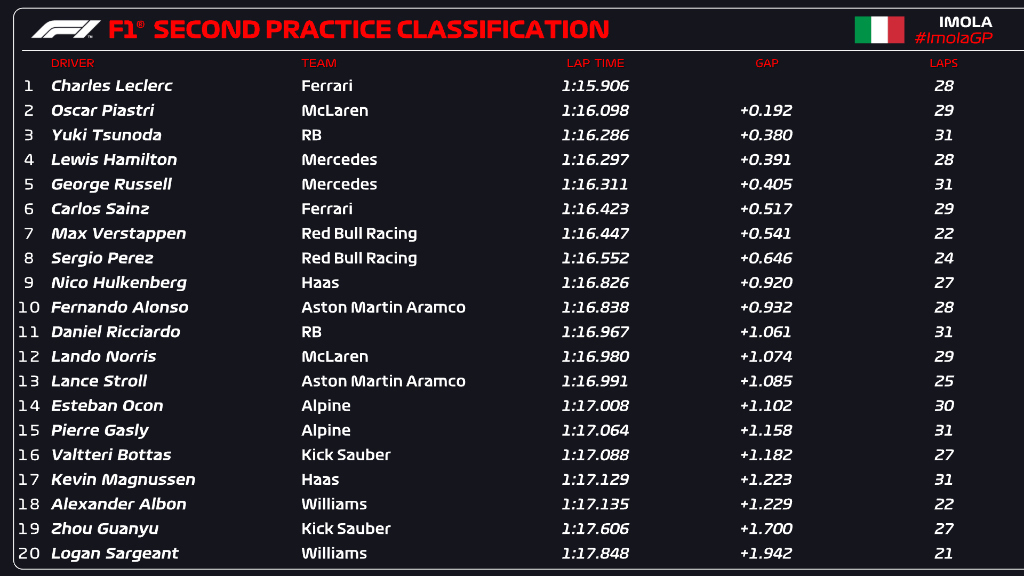Click the #ImolaGP hashtag

point(952,38)
